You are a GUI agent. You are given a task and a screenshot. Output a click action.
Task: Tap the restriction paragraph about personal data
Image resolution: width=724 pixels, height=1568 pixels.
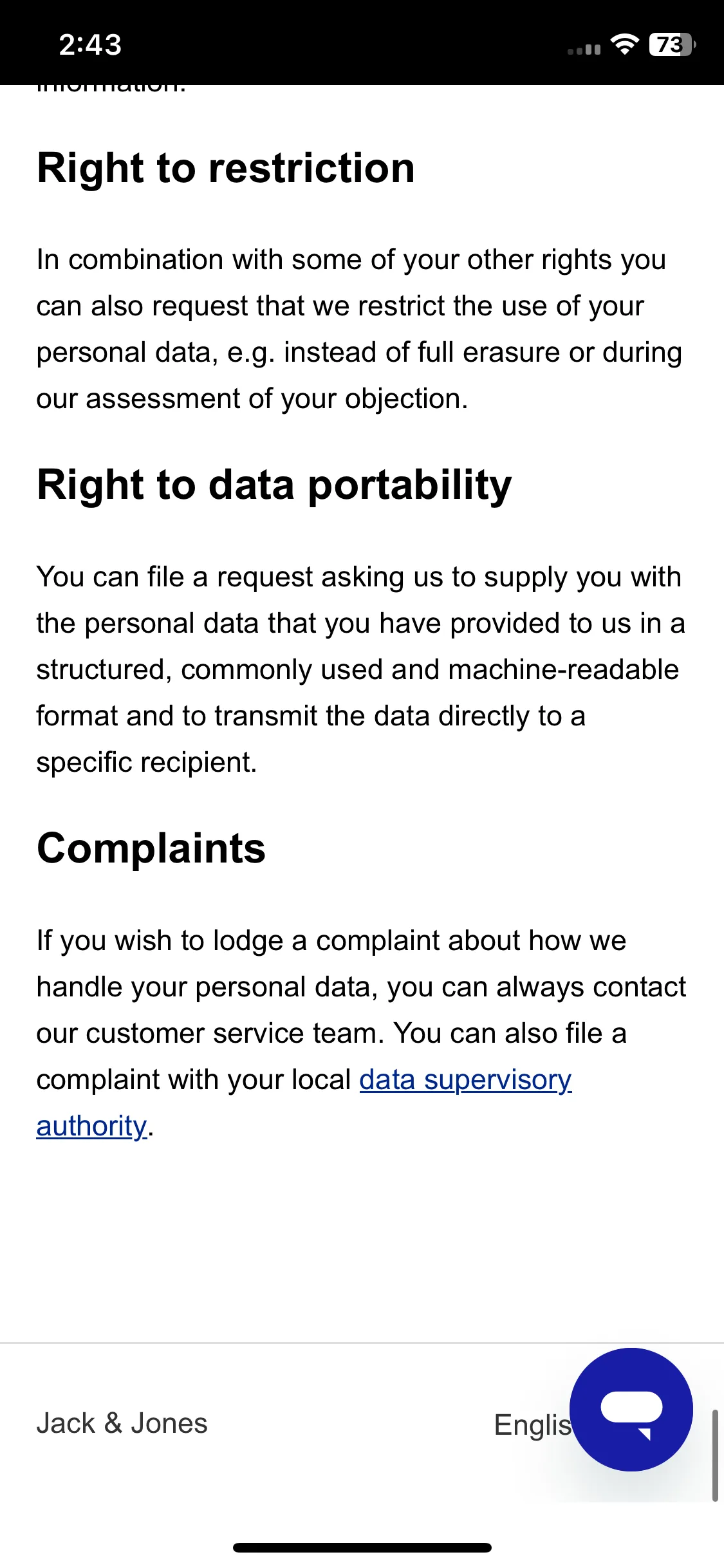(x=360, y=329)
